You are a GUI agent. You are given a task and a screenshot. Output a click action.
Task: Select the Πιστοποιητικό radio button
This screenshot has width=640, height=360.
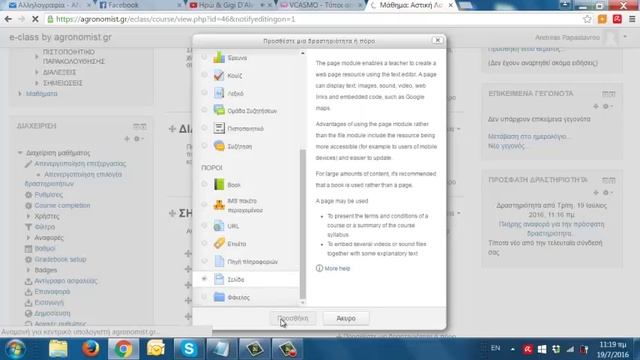click(204, 128)
